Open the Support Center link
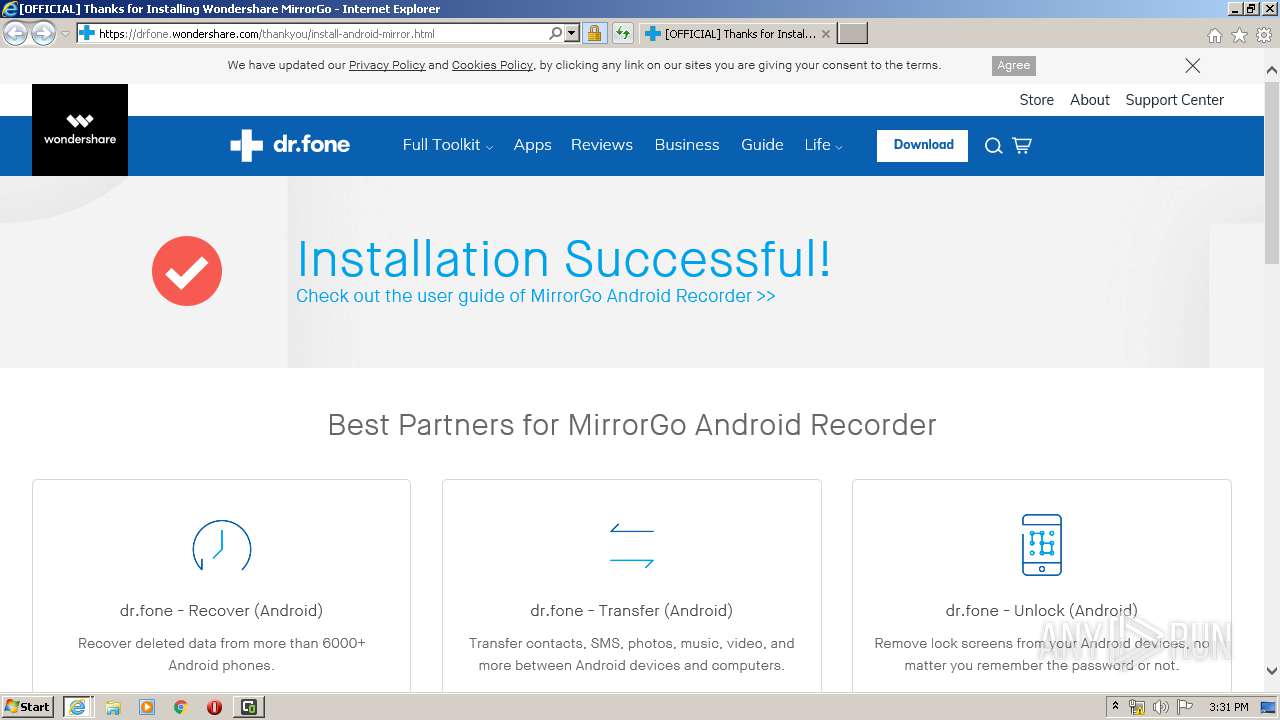 pos(1174,100)
